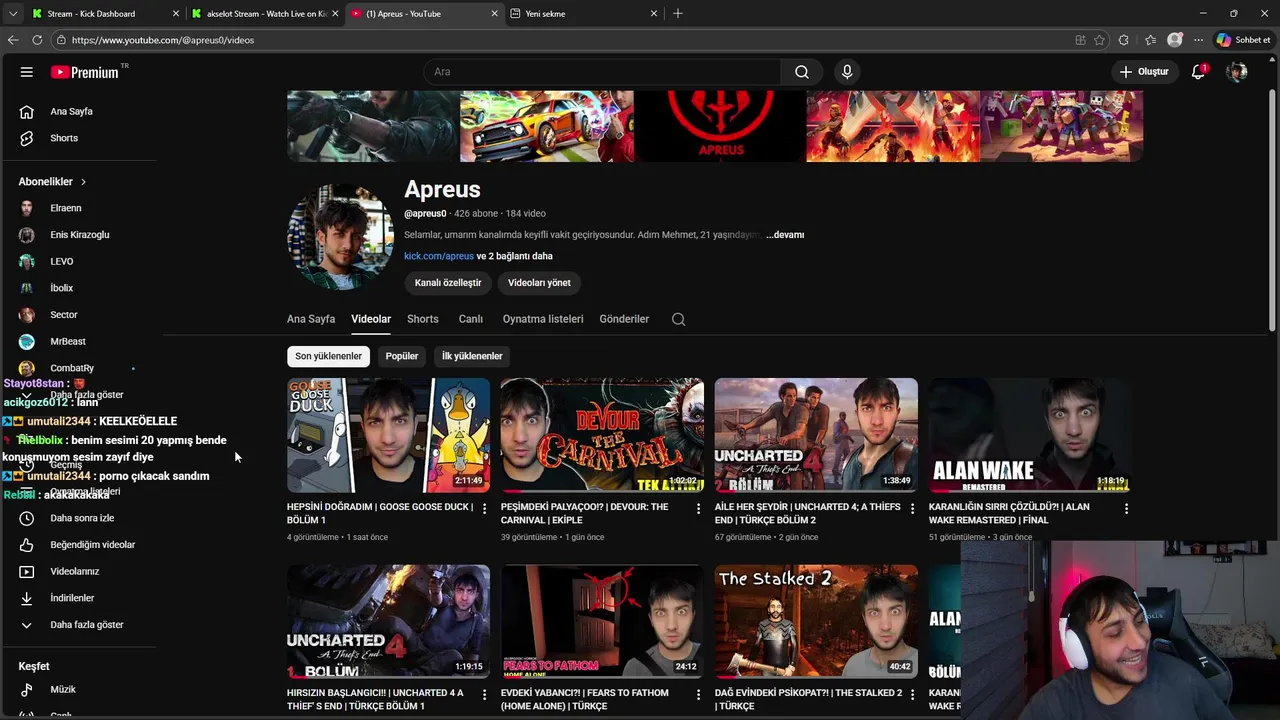Viewport: 1280px width, 720px height.
Task: Switch to channel Shorts tab
Action: (x=422, y=319)
